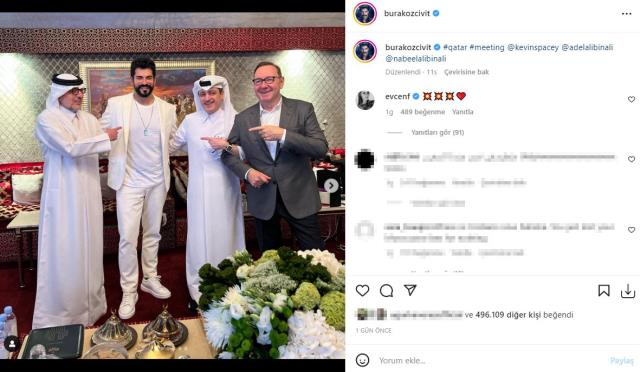Download the post using arrow icon
Screen dimensions: 640x372
[x=628, y=291]
